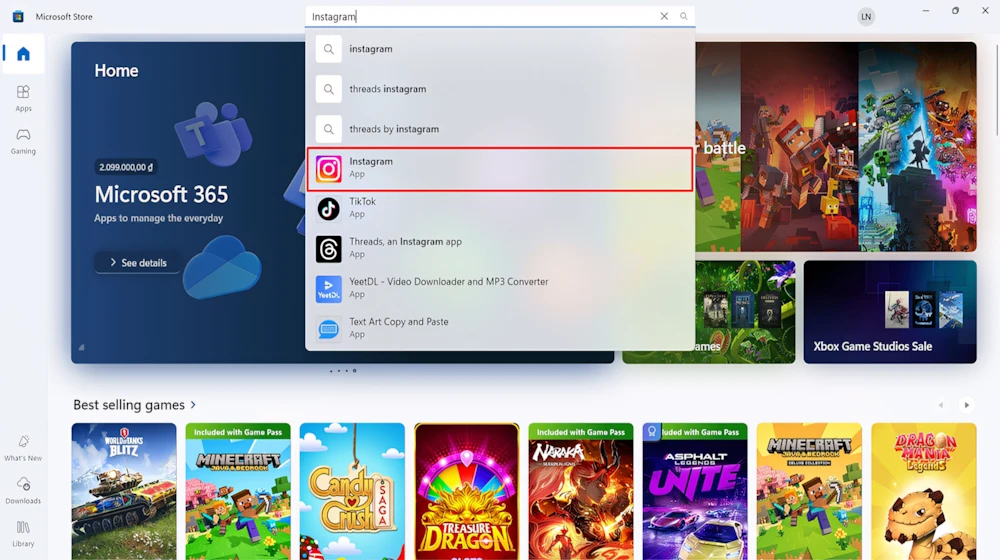Open the Asphalt Legends Unite game tile
This screenshot has width=1000, height=560.
(x=695, y=491)
